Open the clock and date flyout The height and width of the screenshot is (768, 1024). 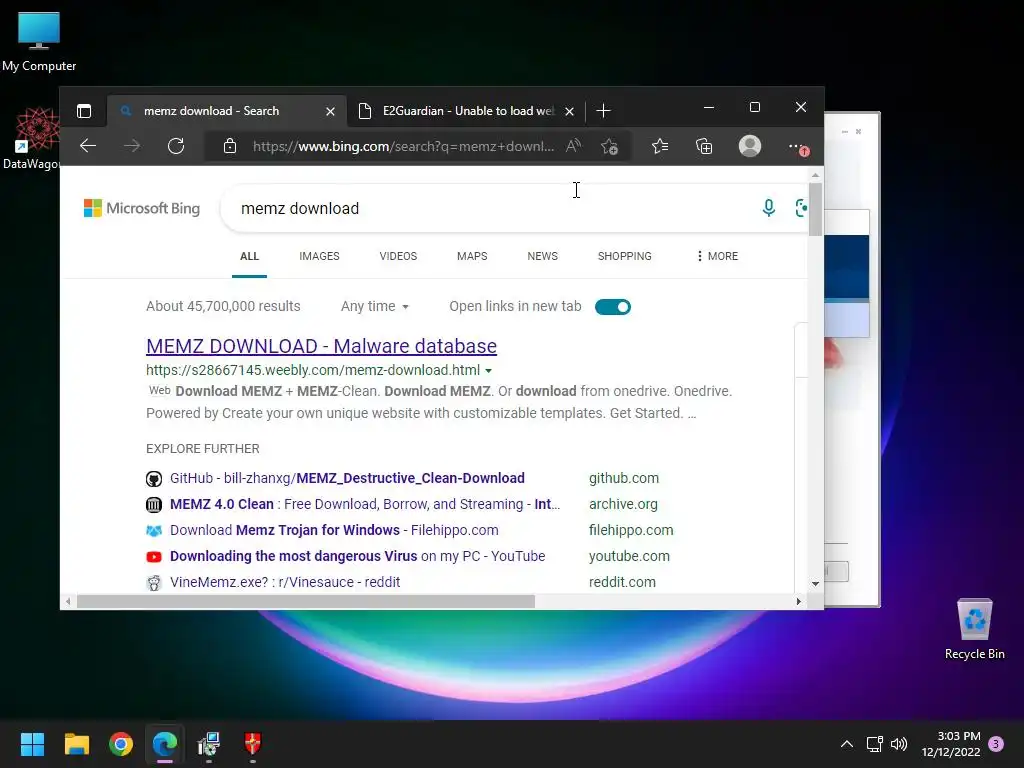951,744
